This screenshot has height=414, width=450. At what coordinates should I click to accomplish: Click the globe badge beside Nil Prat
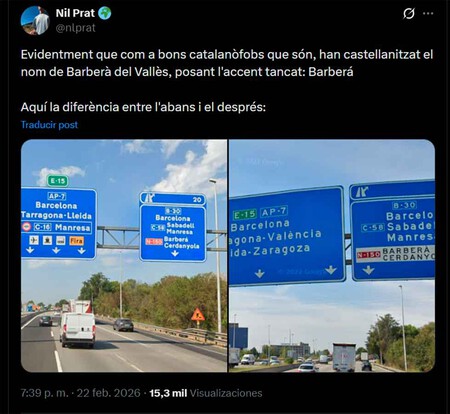pos(105,13)
